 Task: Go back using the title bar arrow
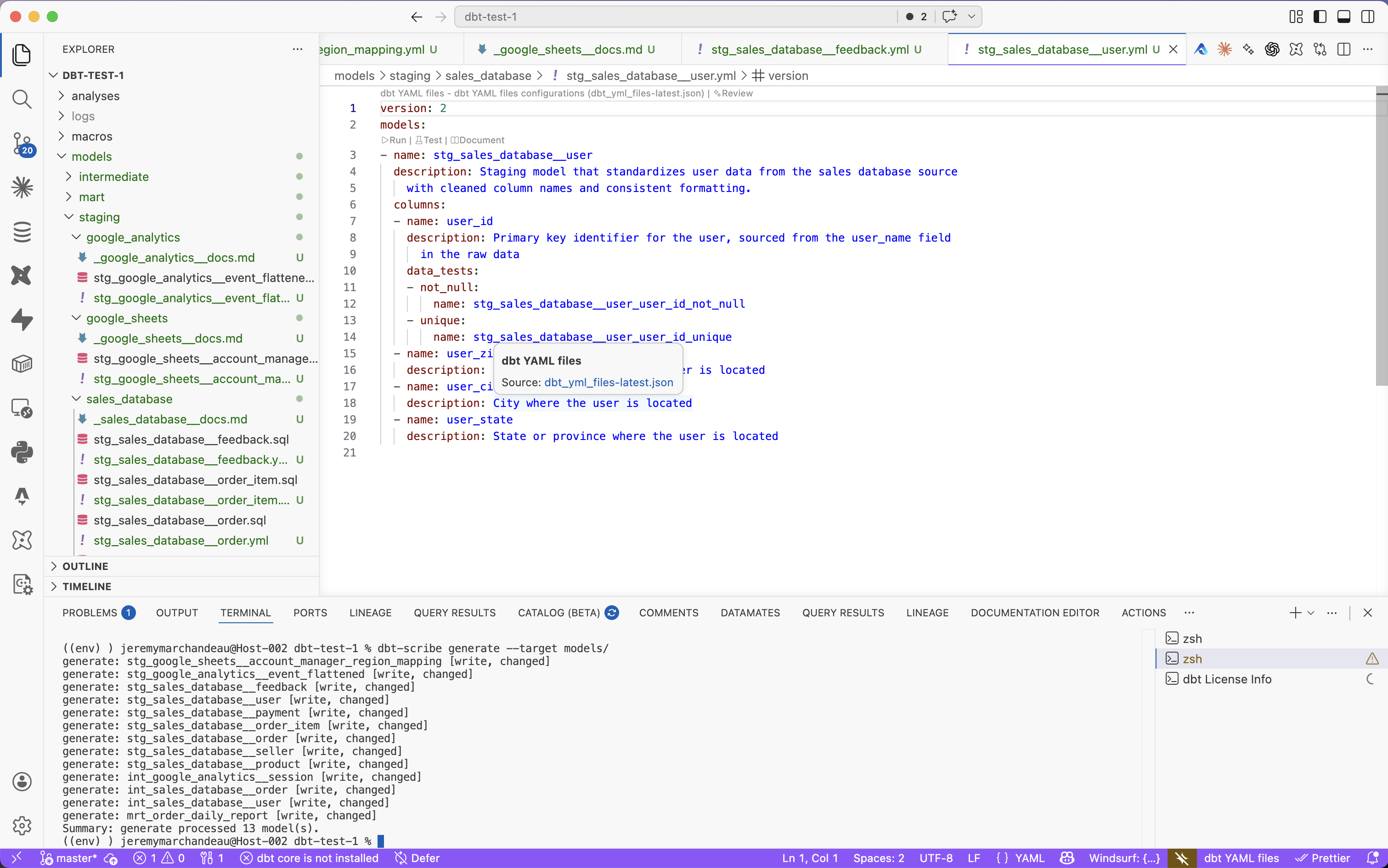(x=417, y=17)
